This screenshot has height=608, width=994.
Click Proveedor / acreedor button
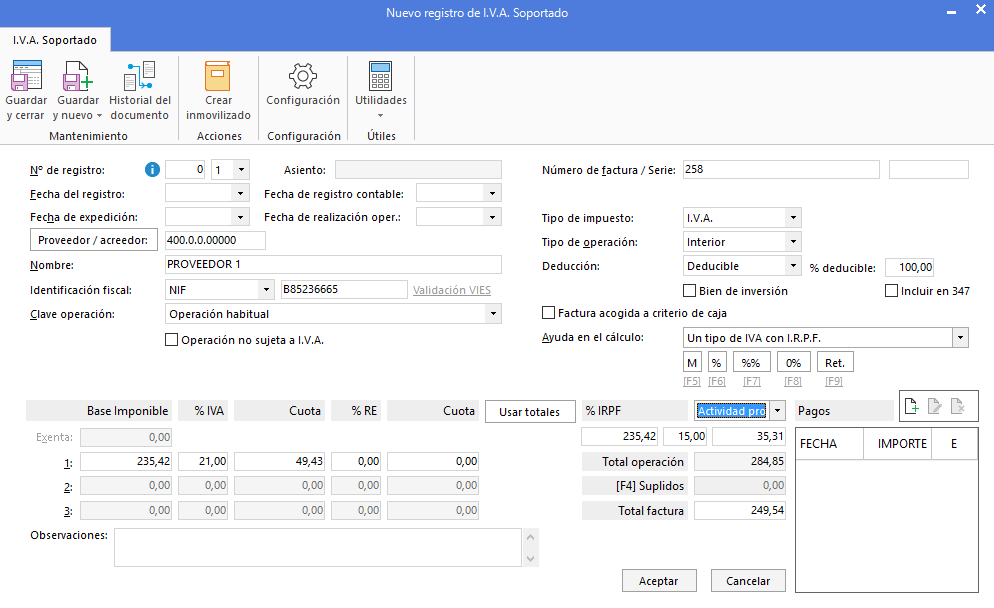(x=93, y=240)
